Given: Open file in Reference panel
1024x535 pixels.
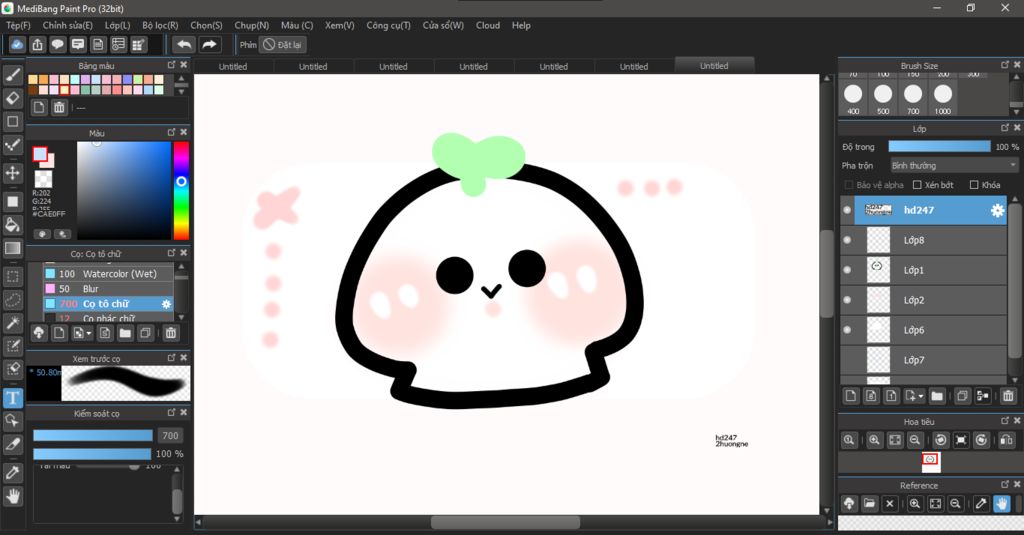Looking at the screenshot, I should (x=869, y=504).
